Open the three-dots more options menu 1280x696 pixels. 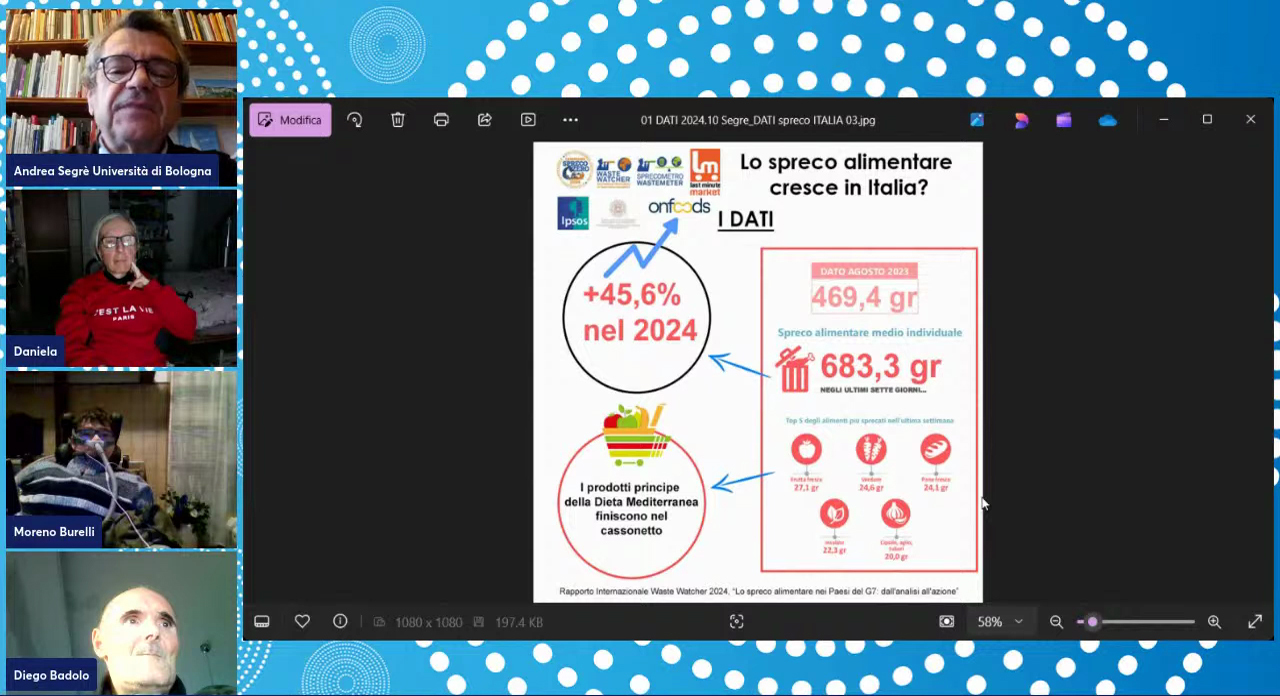pos(570,120)
